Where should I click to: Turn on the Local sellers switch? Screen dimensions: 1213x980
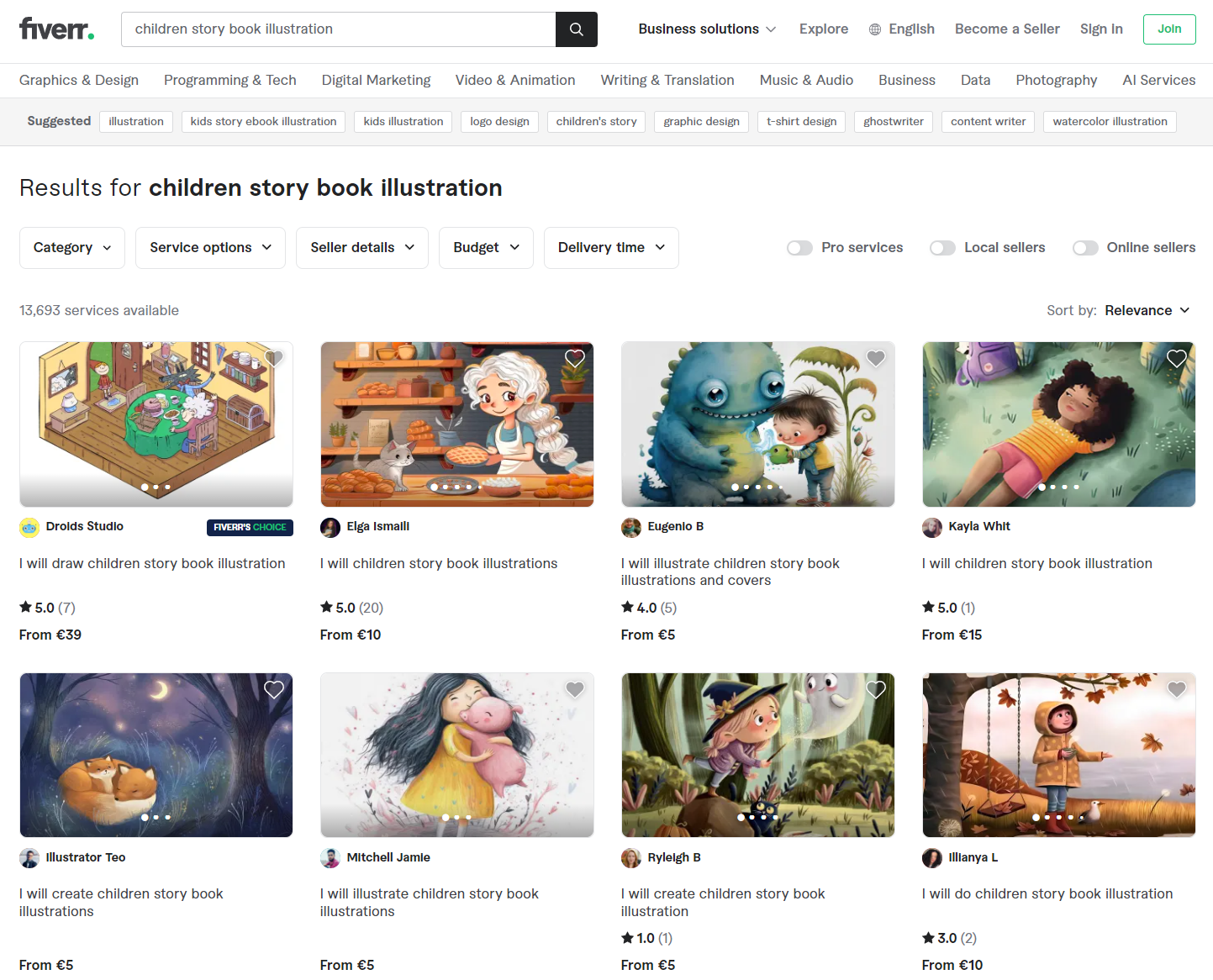pos(942,248)
